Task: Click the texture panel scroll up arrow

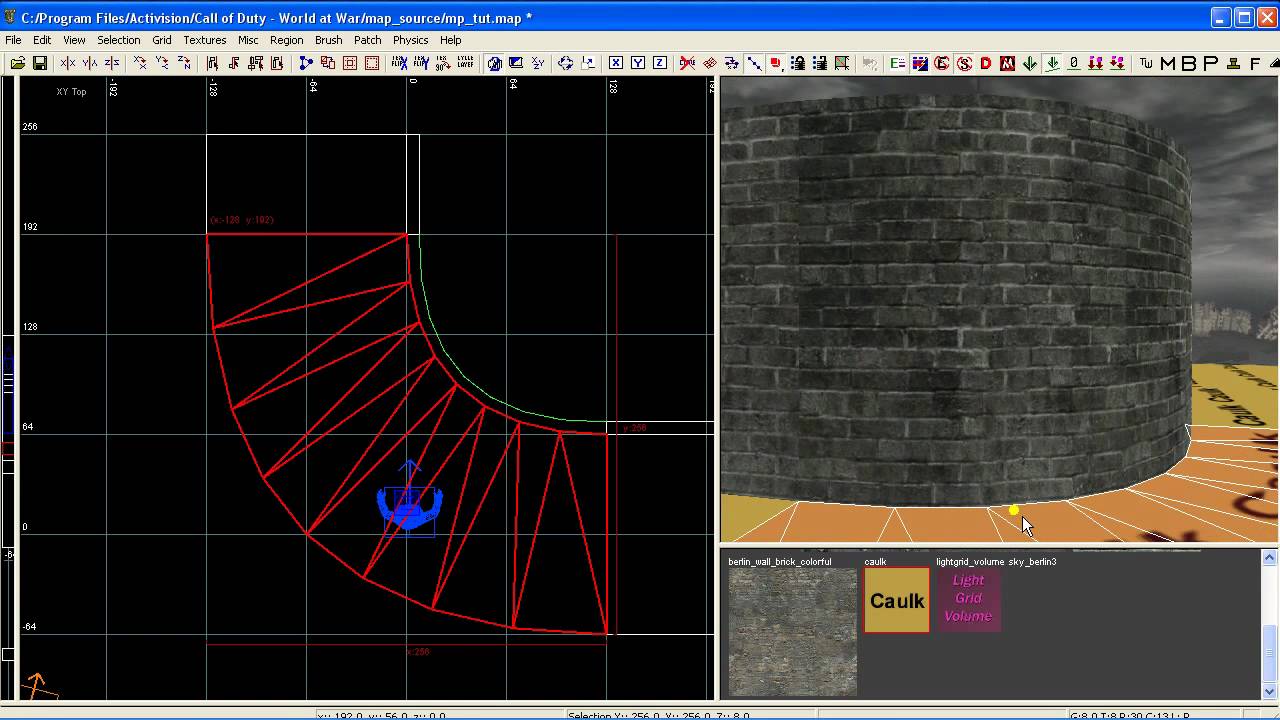Action: 1270,558
